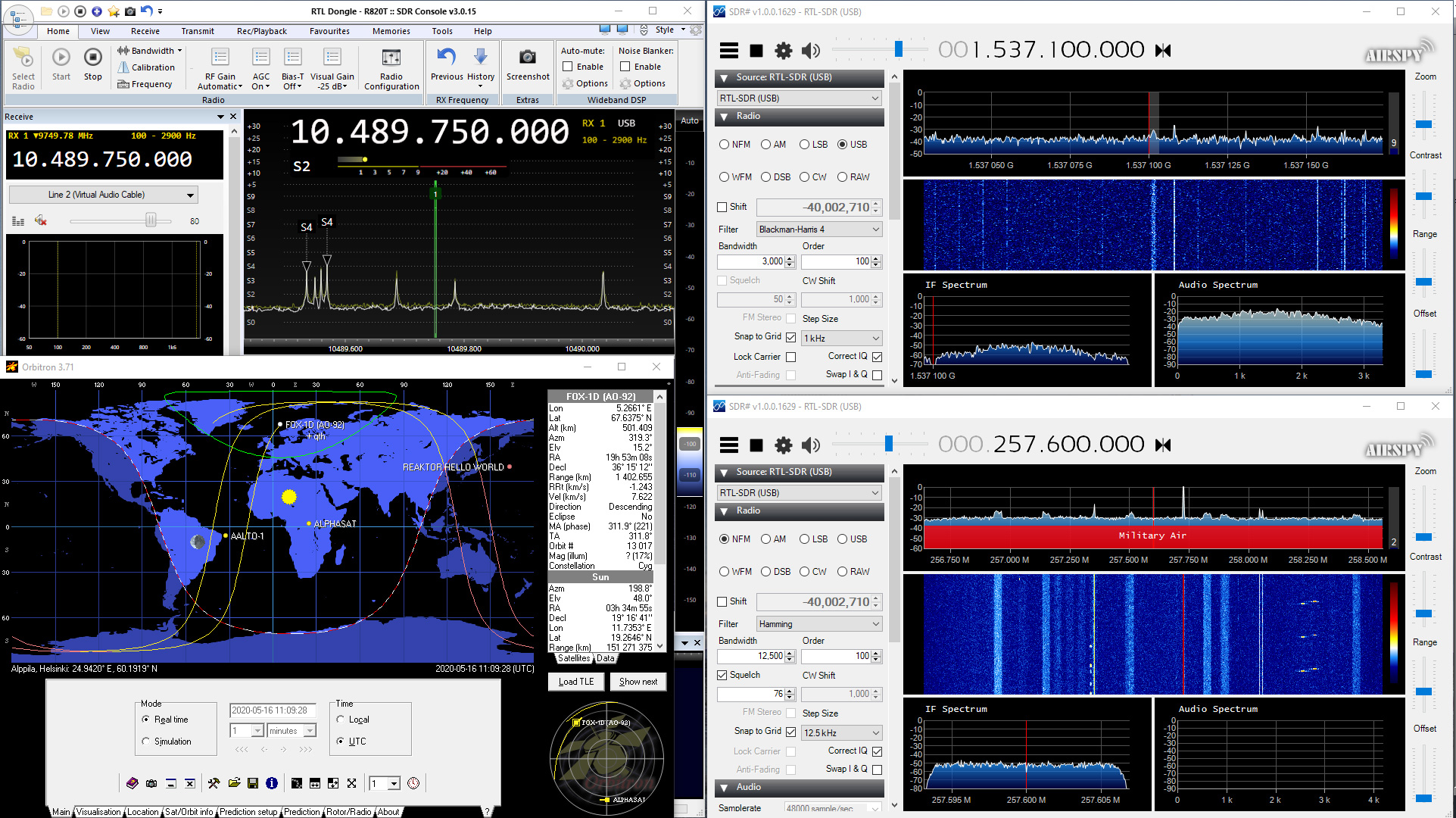1456x818 pixels.
Task: Open Orbitron tools hammer icon
Action: pyautogui.click(x=214, y=783)
